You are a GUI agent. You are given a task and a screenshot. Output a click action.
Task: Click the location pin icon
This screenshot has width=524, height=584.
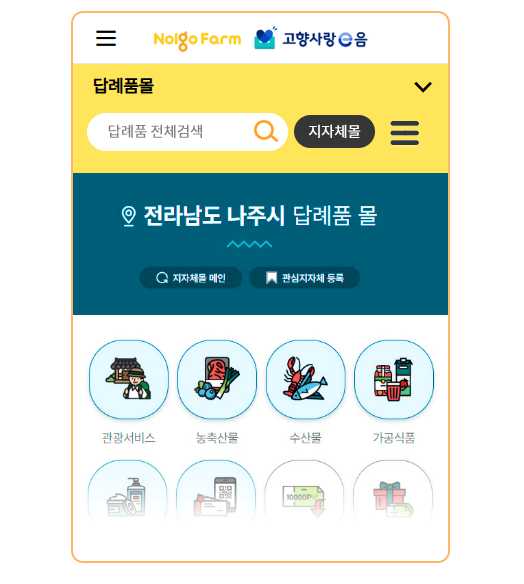click(x=129, y=216)
